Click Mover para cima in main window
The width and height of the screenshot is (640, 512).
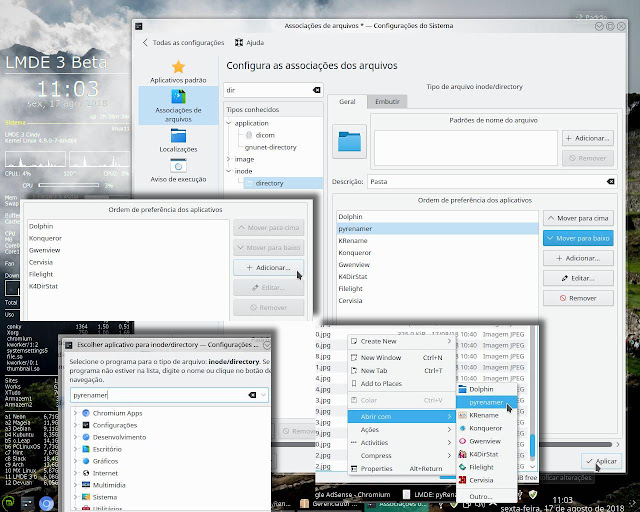coord(578,218)
